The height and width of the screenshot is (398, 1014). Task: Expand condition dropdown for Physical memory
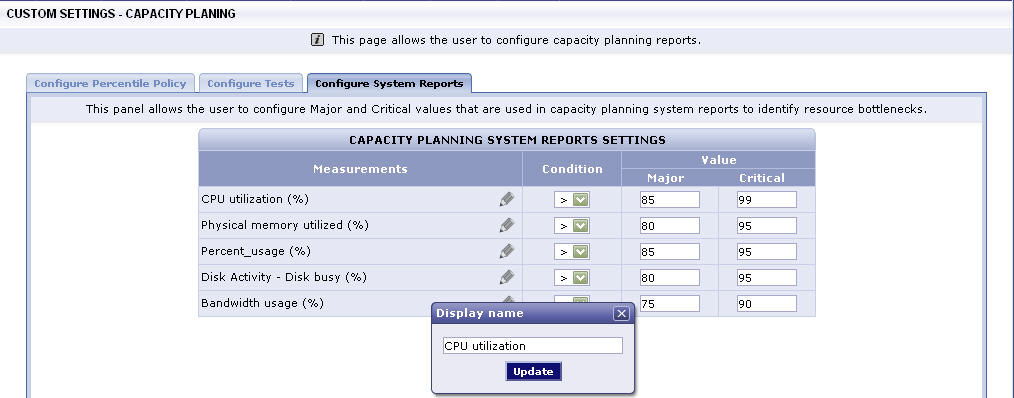pyautogui.click(x=572, y=226)
